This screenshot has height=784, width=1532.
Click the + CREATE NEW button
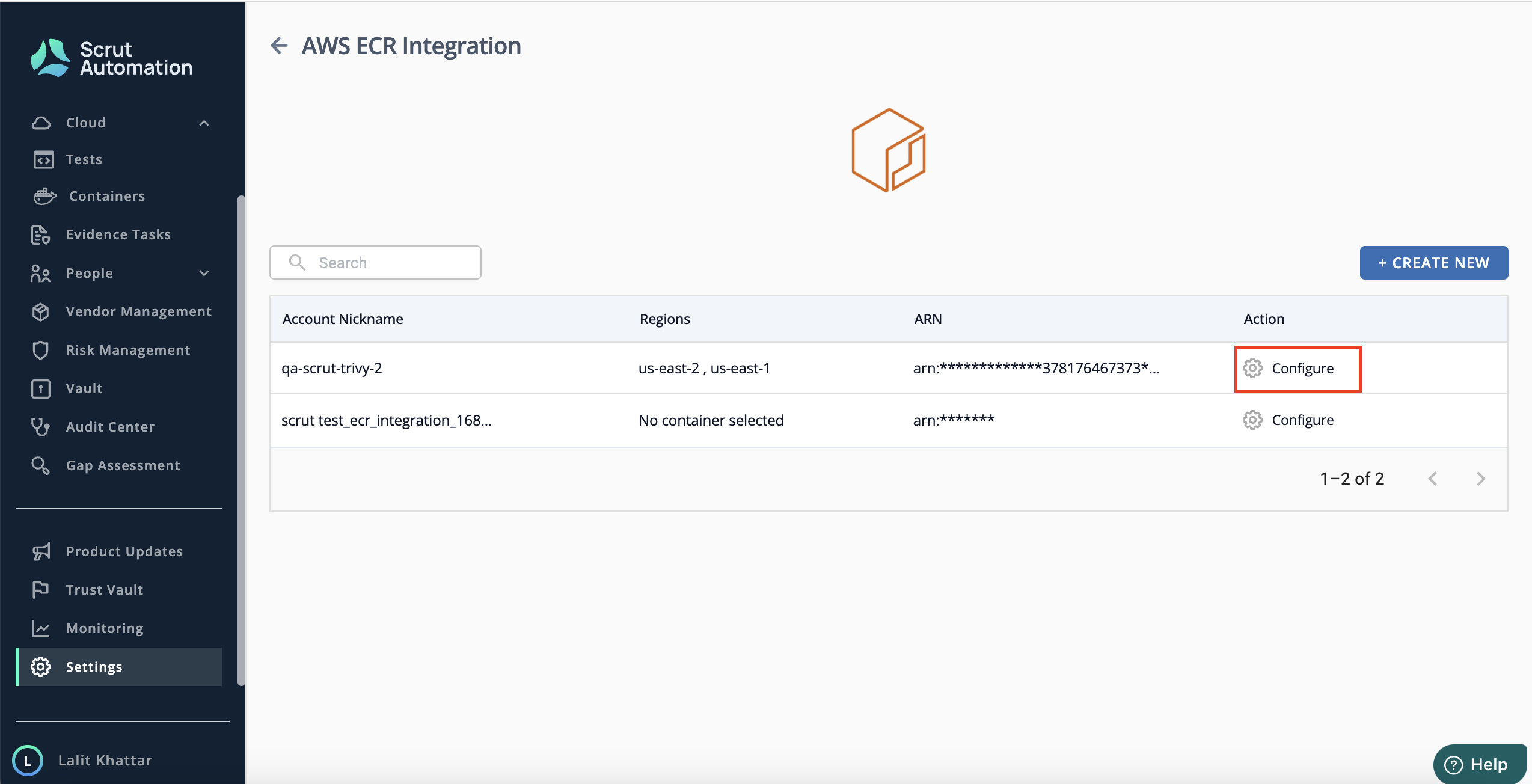[1434, 263]
